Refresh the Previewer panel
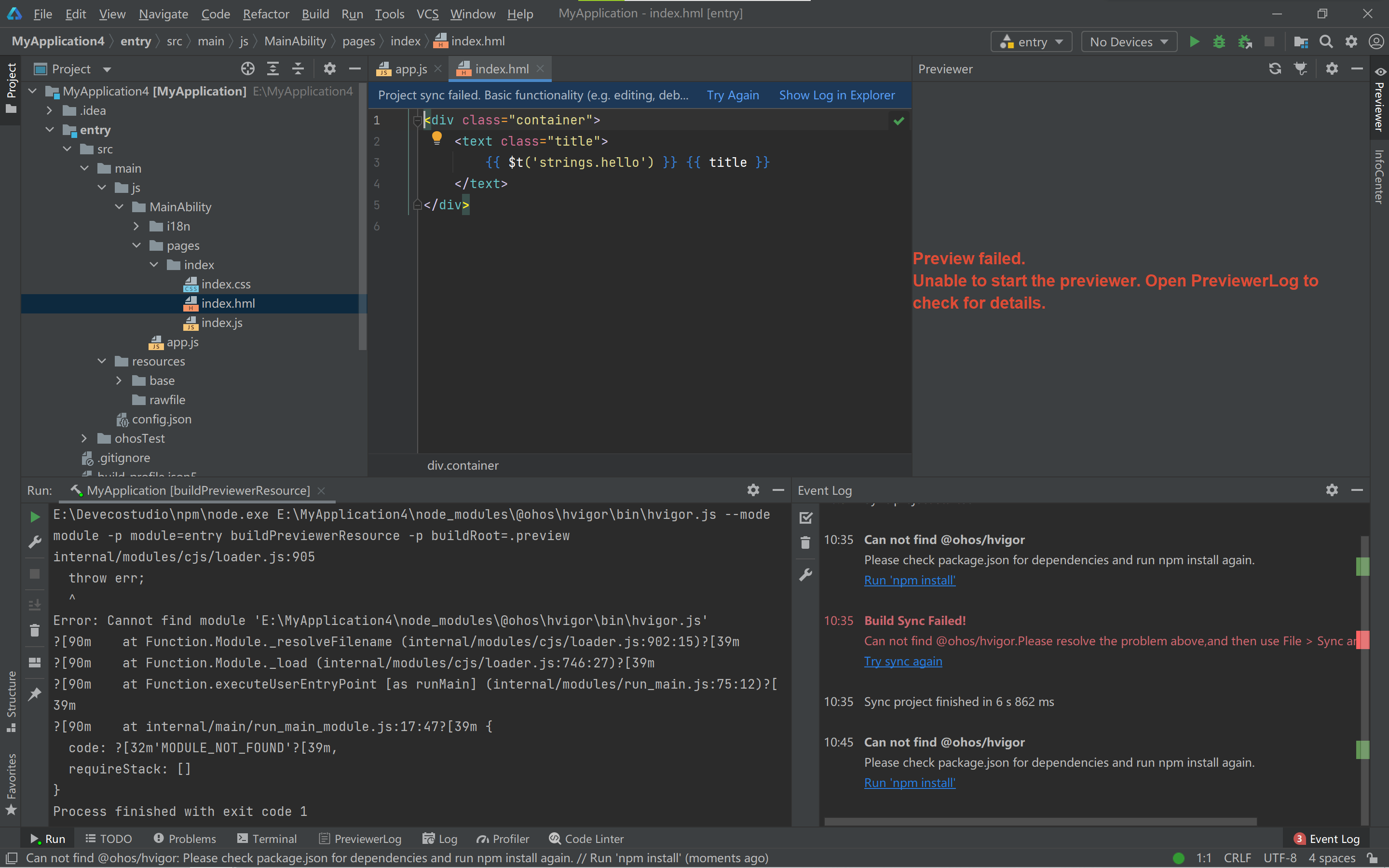This screenshot has width=1389, height=868. click(1275, 69)
